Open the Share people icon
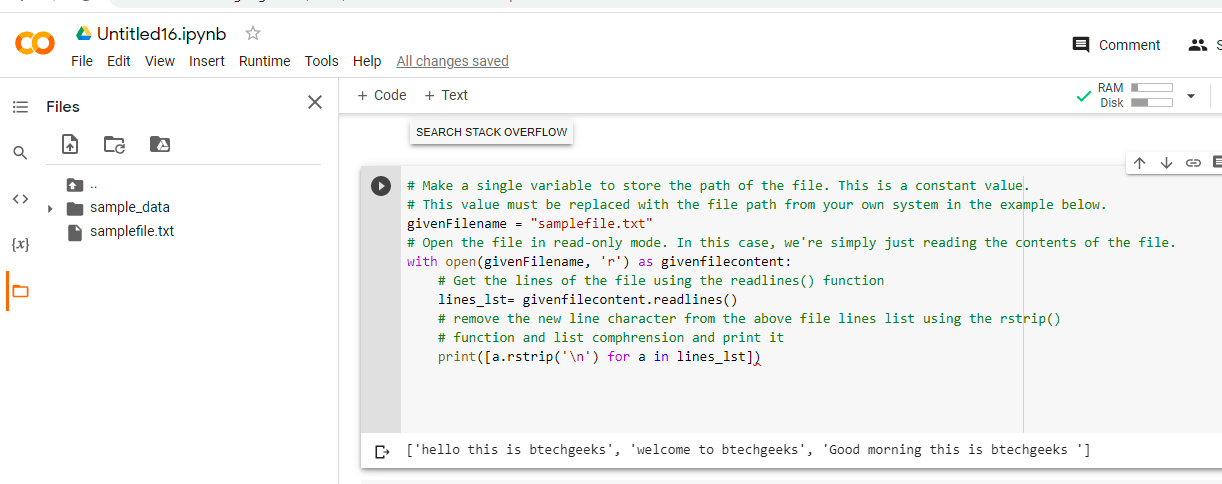 point(1198,45)
